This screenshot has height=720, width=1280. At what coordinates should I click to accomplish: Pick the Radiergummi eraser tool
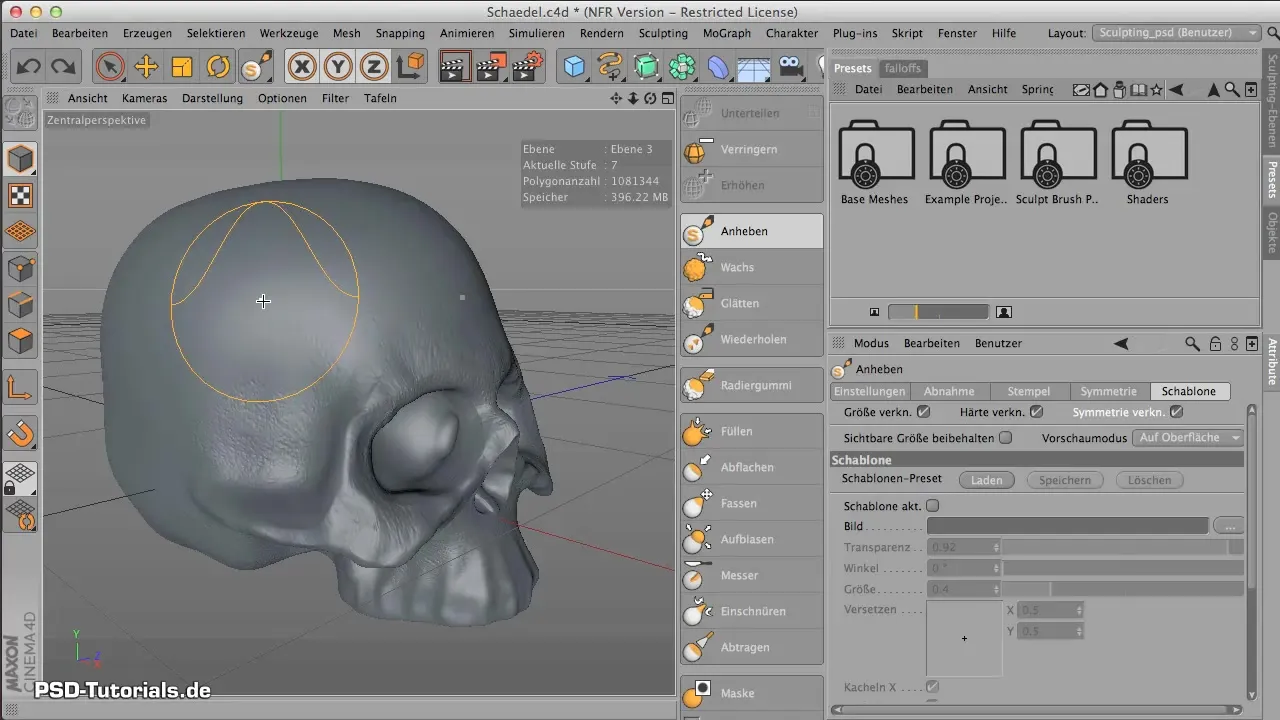[751, 385]
